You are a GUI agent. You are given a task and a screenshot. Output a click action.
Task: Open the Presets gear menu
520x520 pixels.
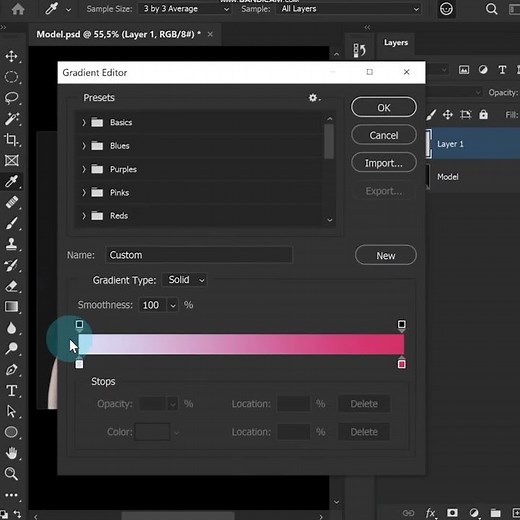(x=314, y=98)
